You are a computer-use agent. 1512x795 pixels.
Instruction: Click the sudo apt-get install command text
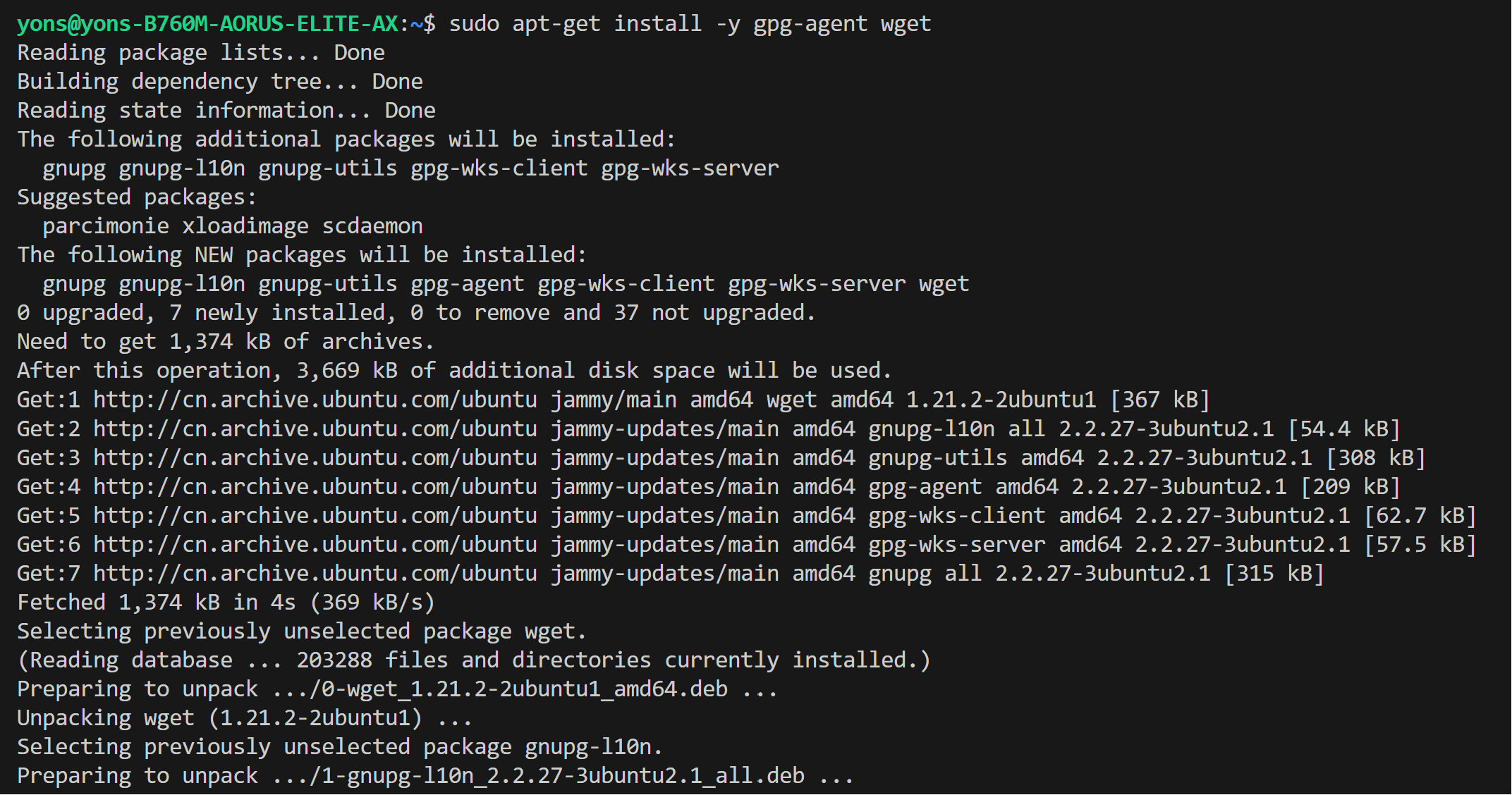(x=690, y=24)
